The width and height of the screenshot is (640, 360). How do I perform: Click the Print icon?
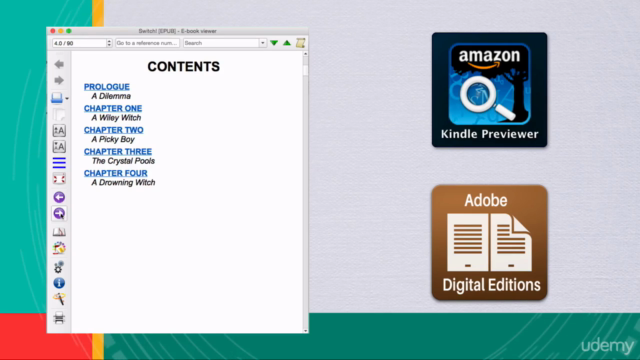(59, 318)
